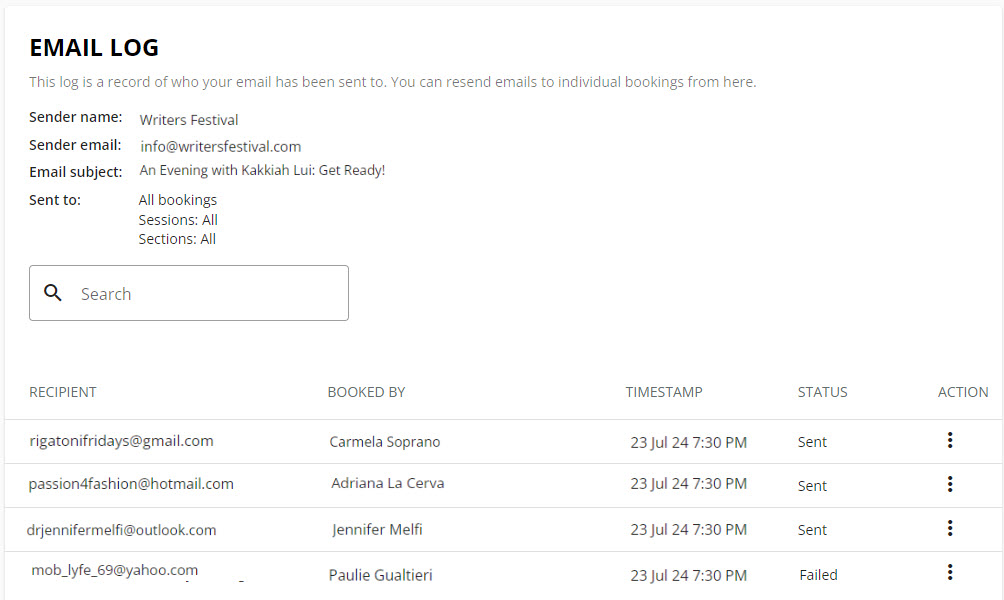1004x600 pixels.
Task: Click the STATUS column header
Action: tap(822, 392)
